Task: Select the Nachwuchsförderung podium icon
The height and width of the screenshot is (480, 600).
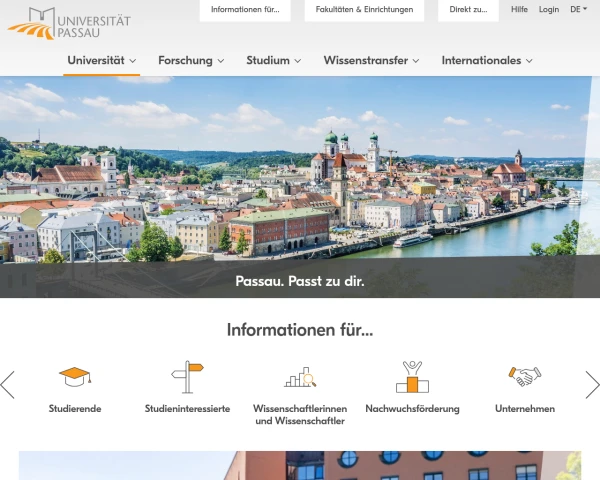Action: pos(412,377)
